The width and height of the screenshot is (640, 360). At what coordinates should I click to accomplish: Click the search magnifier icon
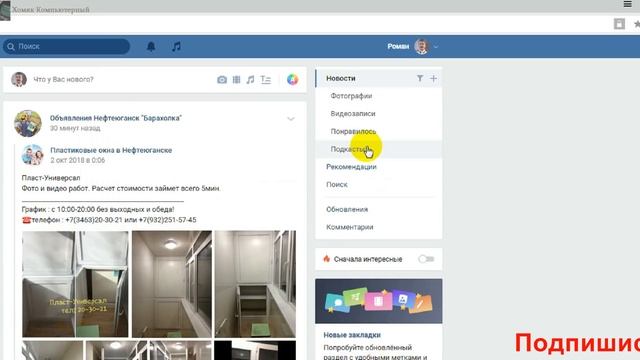click(11, 47)
